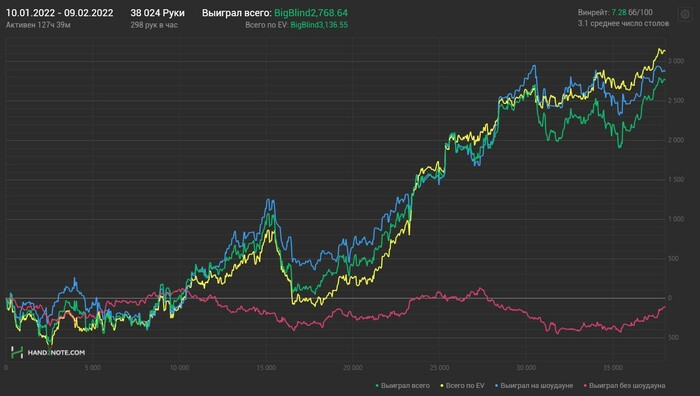700x396 pixels.
Task: Select total won value 'BigBlind2,768.64'
Action: (x=311, y=13)
